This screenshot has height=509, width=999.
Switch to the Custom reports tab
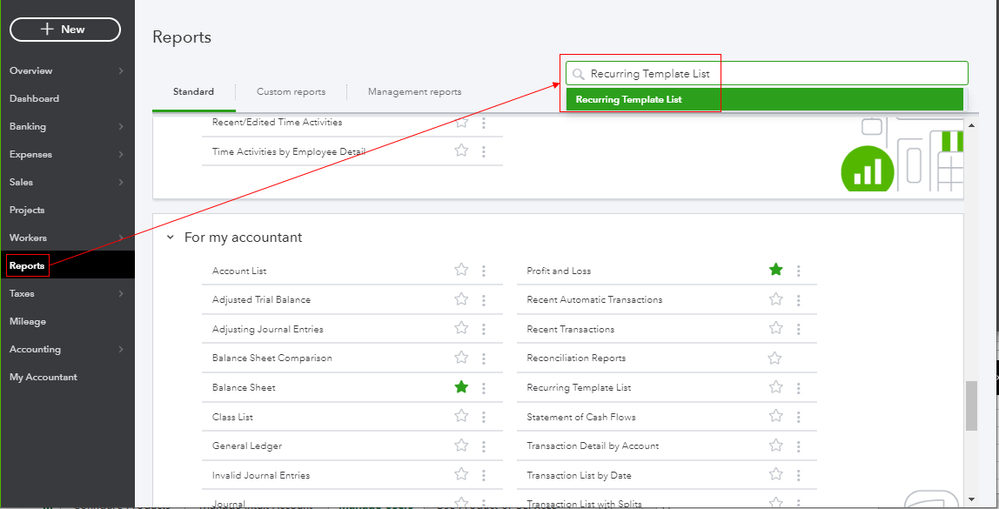coord(291,92)
